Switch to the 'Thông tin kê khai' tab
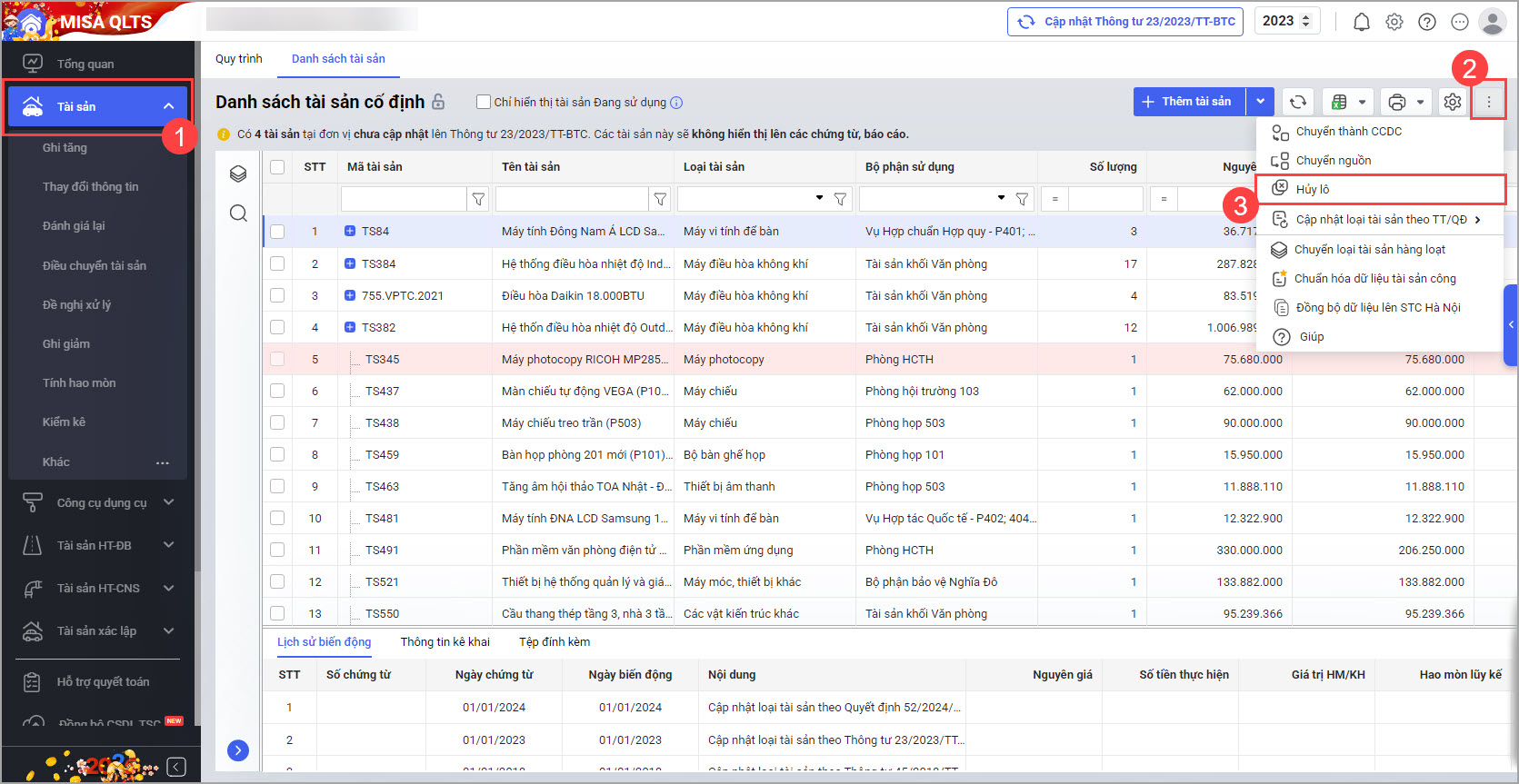 pos(445,641)
